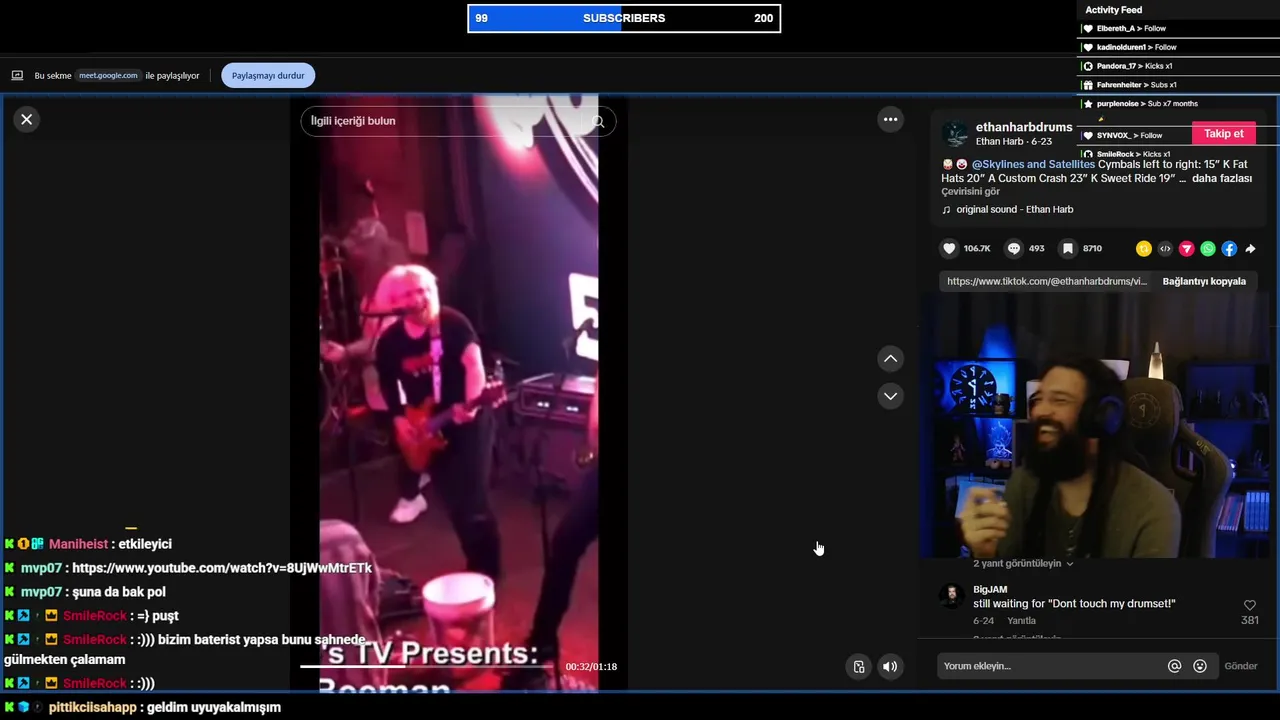Click the scroll mode icon beside volume
Screen dimensions: 1280x720
coord(859,667)
